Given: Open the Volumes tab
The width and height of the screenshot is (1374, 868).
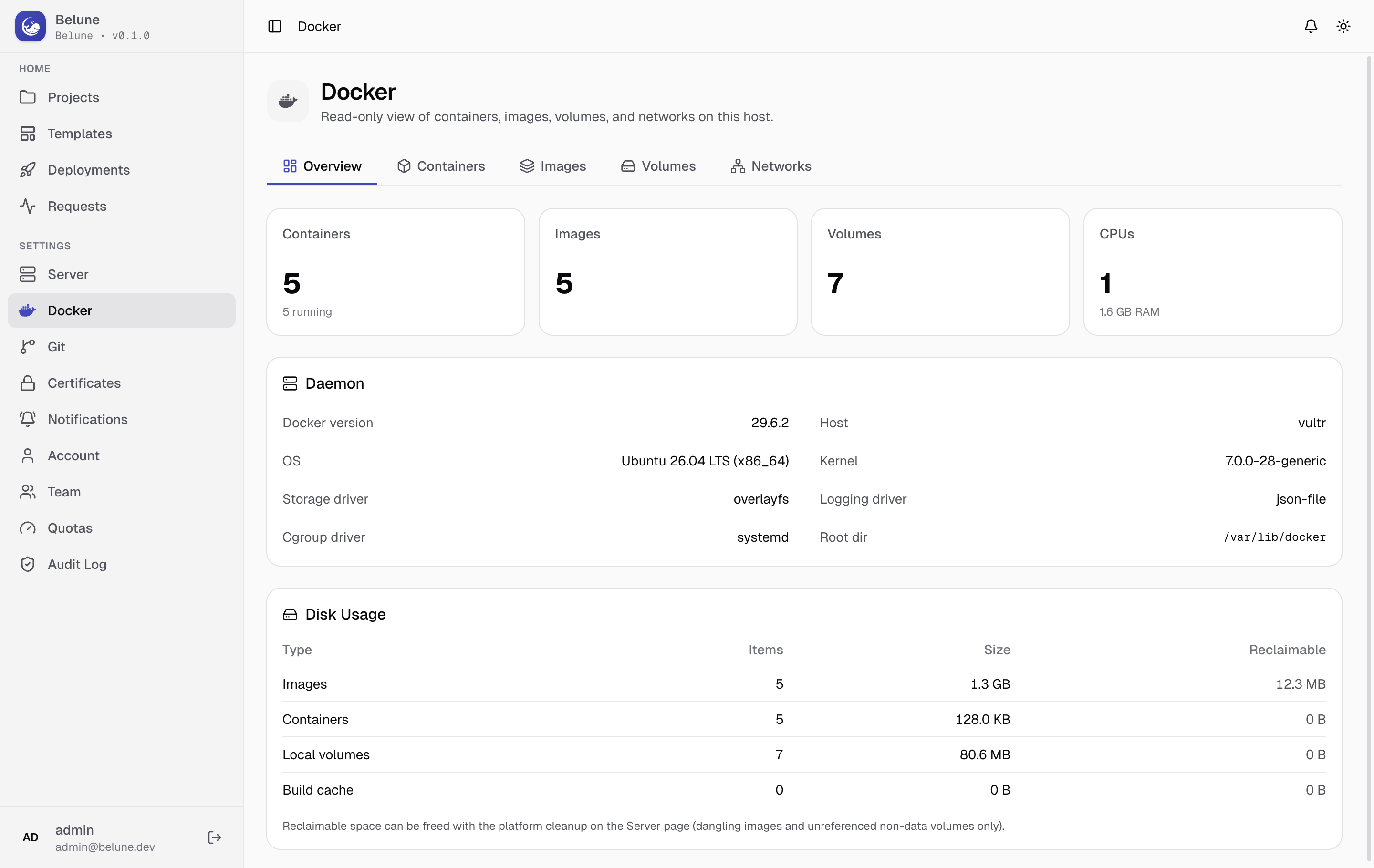Looking at the screenshot, I should pyautogui.click(x=658, y=166).
